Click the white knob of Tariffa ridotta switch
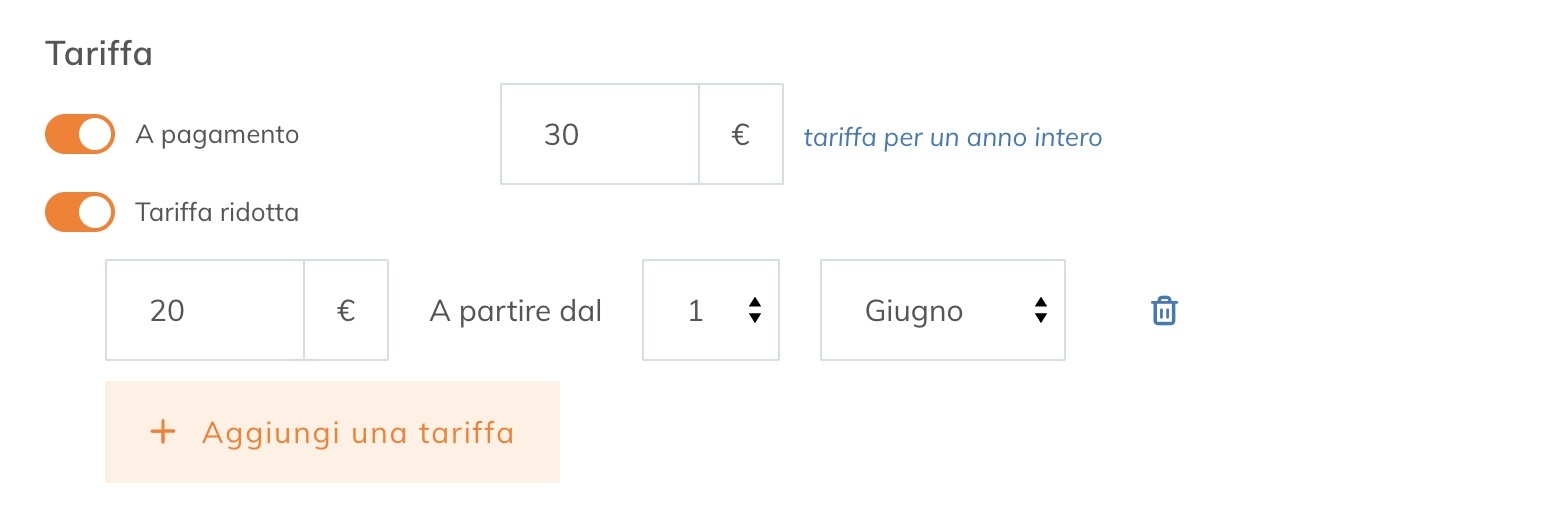1552x510 pixels. pos(95,212)
